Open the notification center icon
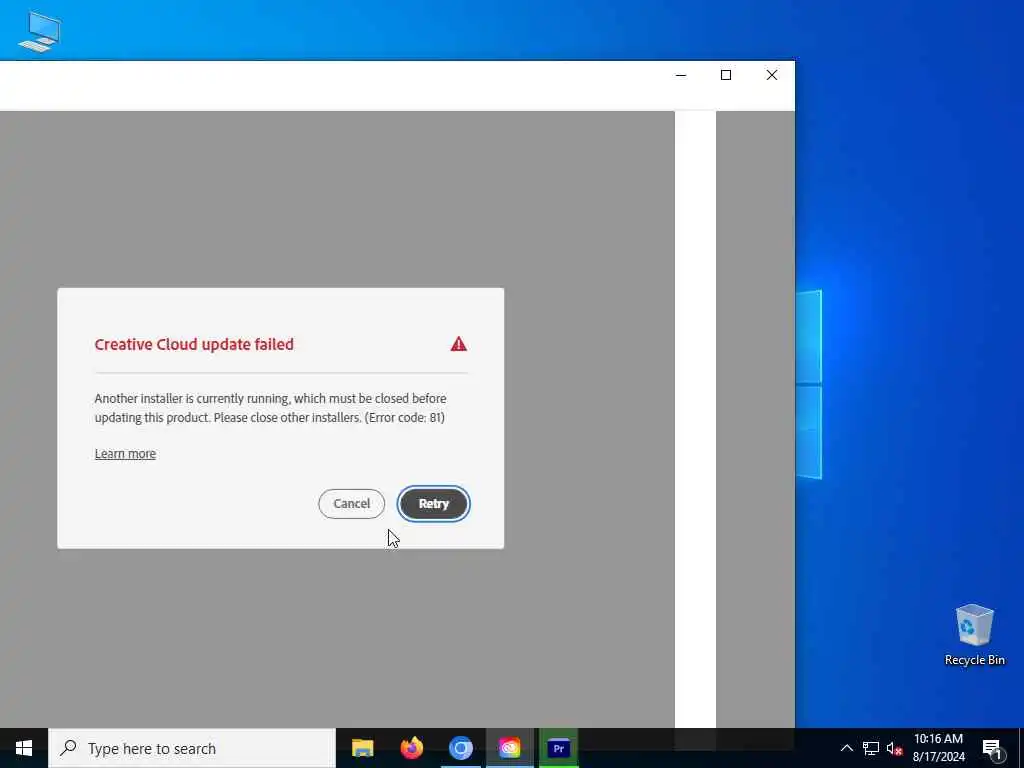Image resolution: width=1024 pixels, height=768 pixels. (992, 748)
